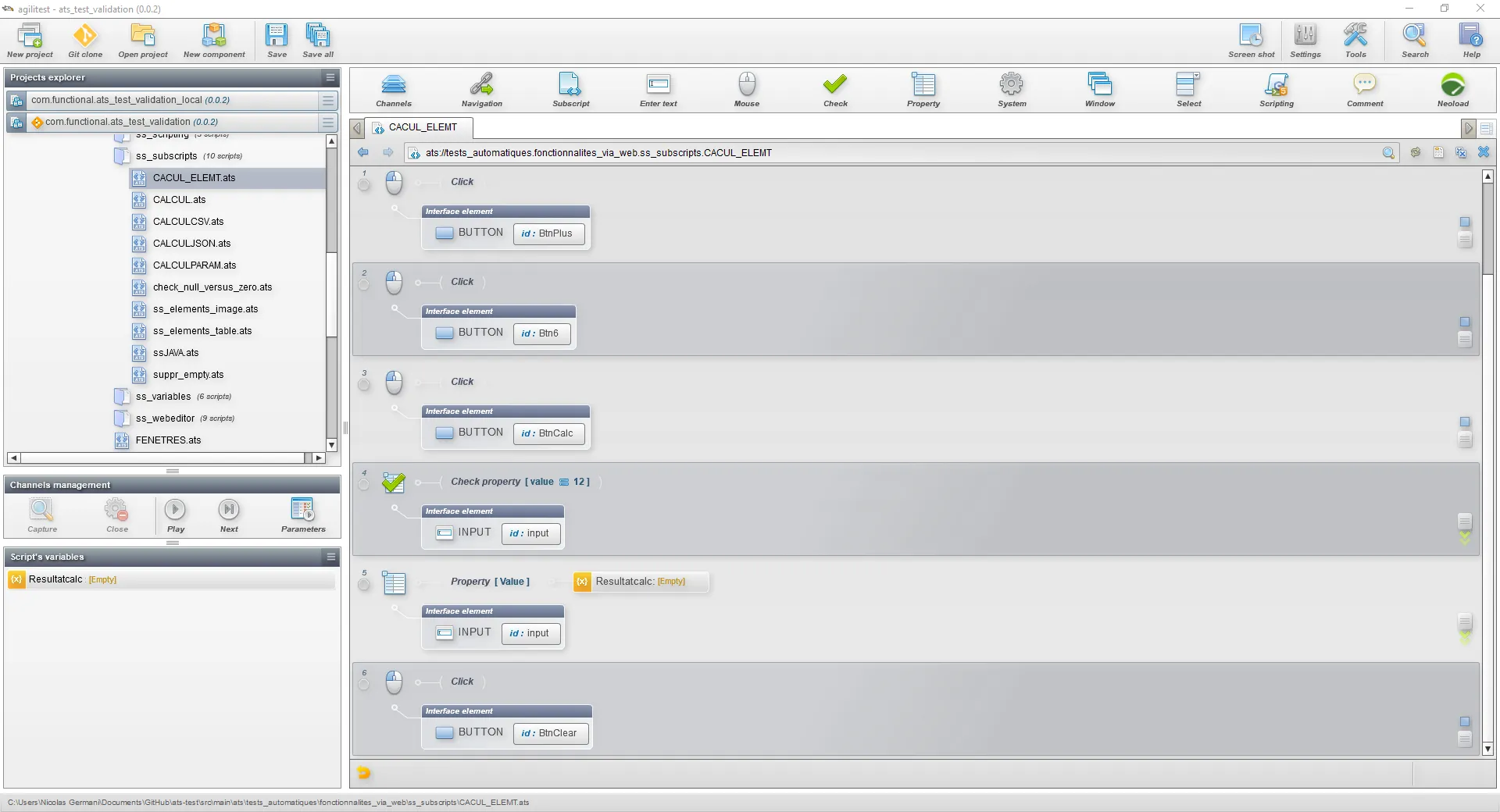The image size is (1500, 812).
Task: Expand the ss_webeditor folder
Action: (x=122, y=418)
